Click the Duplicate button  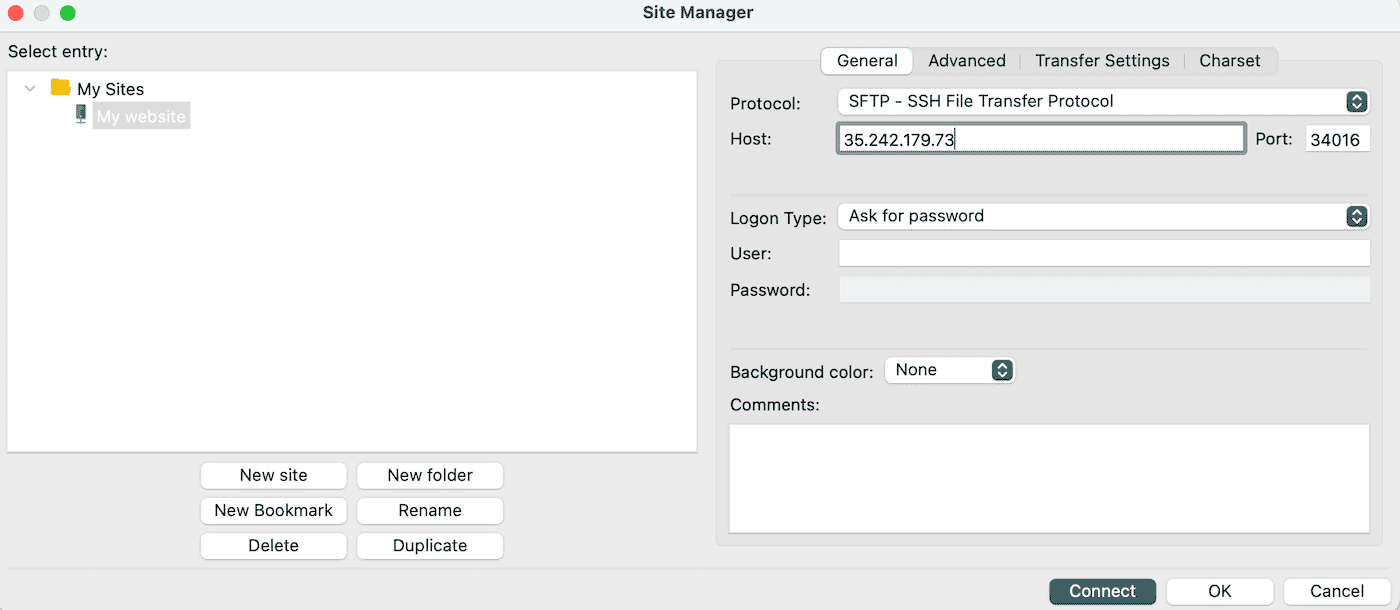click(x=430, y=546)
